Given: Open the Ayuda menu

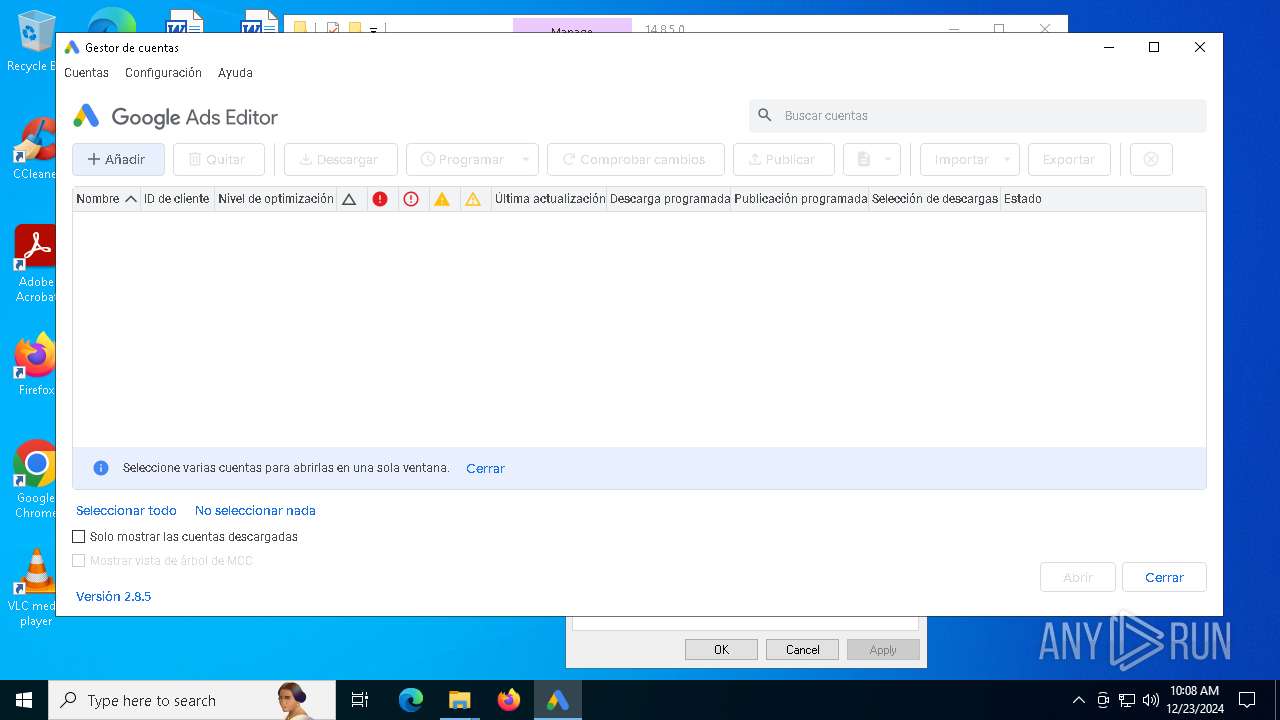Looking at the screenshot, I should tap(235, 73).
